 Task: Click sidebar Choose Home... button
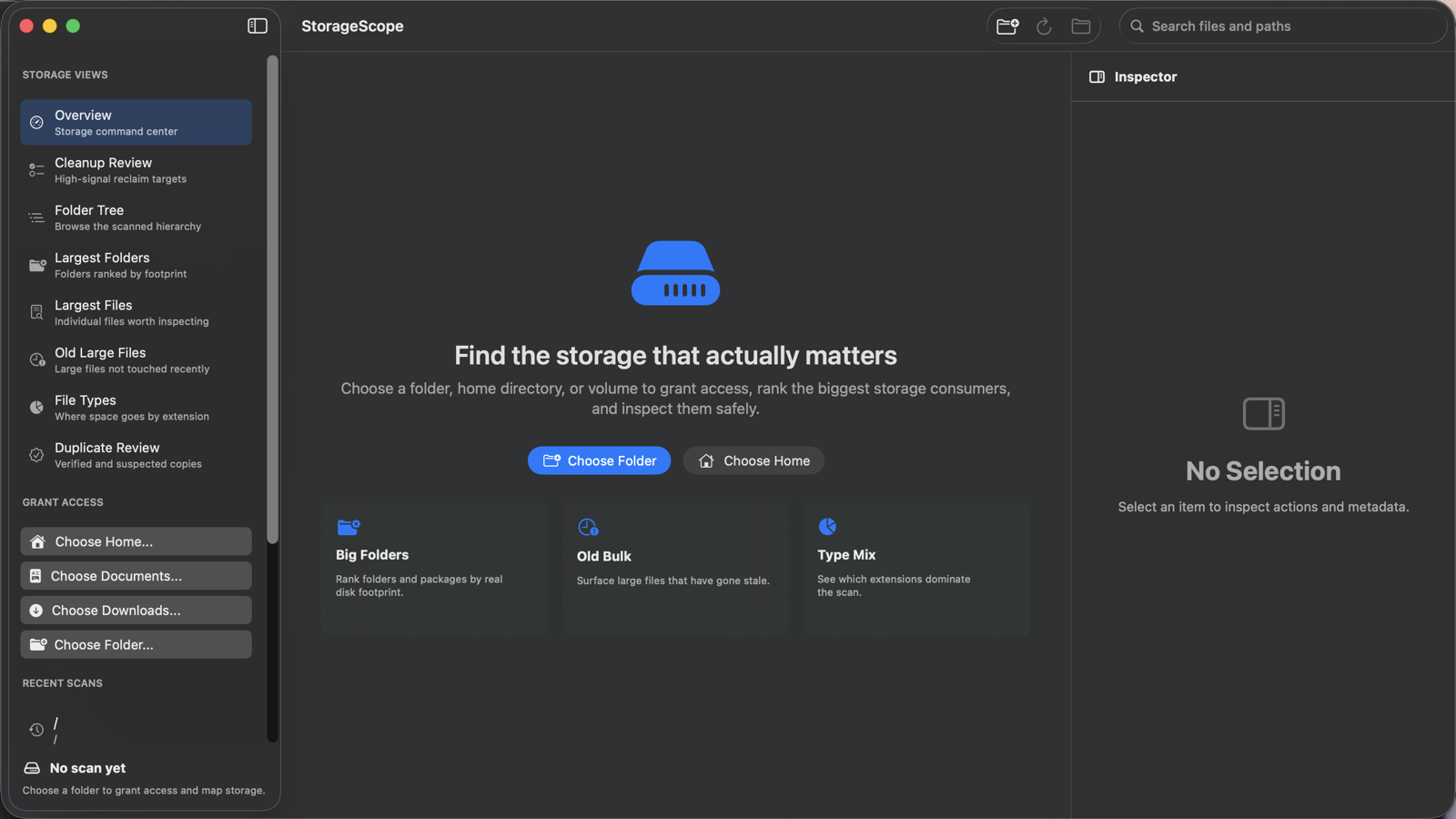coord(136,541)
